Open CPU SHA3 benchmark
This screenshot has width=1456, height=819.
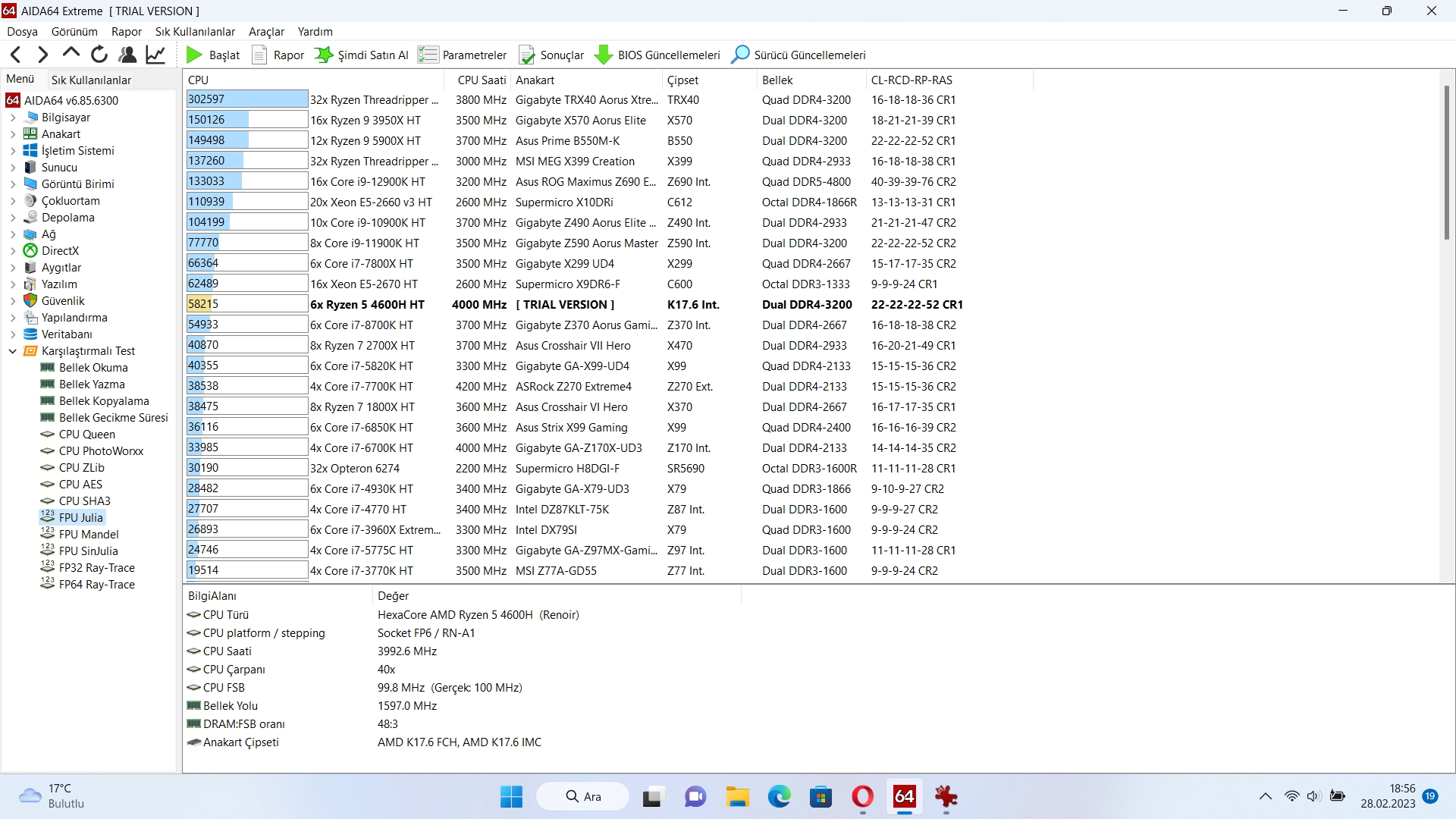point(76,501)
